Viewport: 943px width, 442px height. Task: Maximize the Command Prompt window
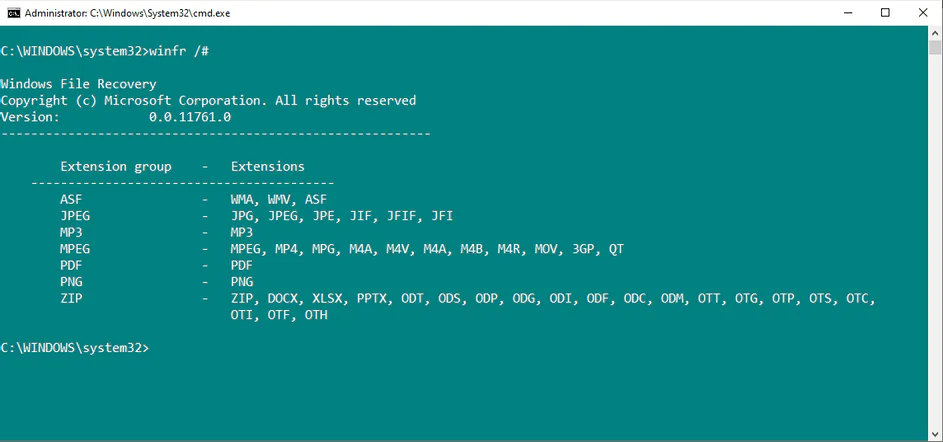(x=885, y=13)
